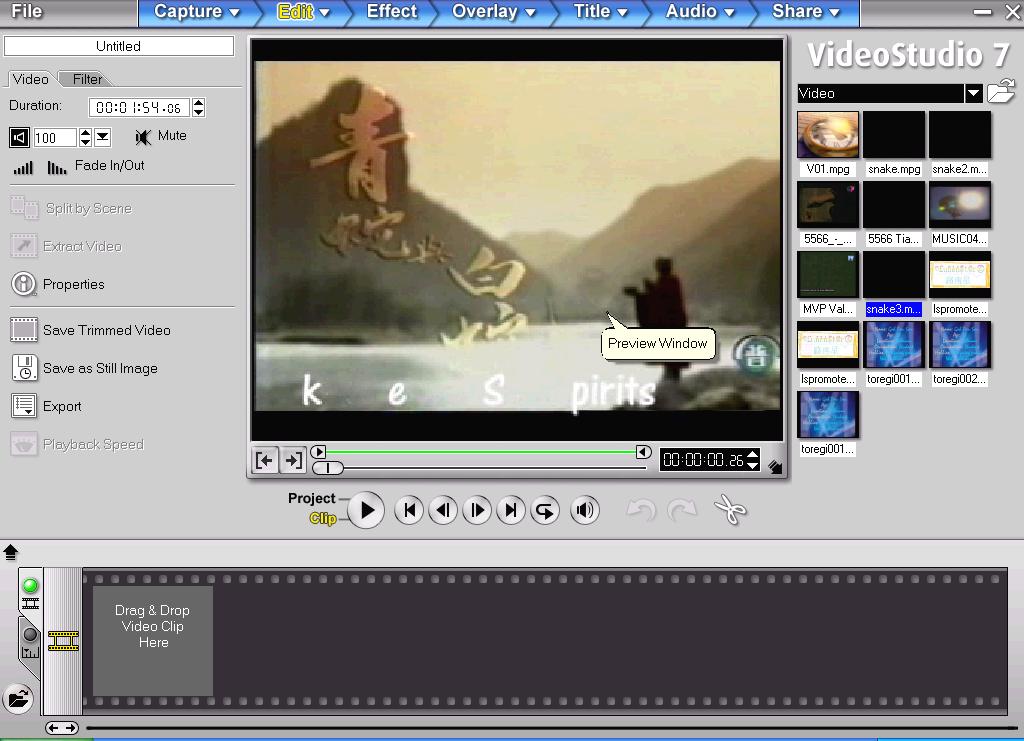Click the scissors cut clip icon
The height and width of the screenshot is (741, 1024).
731,510
